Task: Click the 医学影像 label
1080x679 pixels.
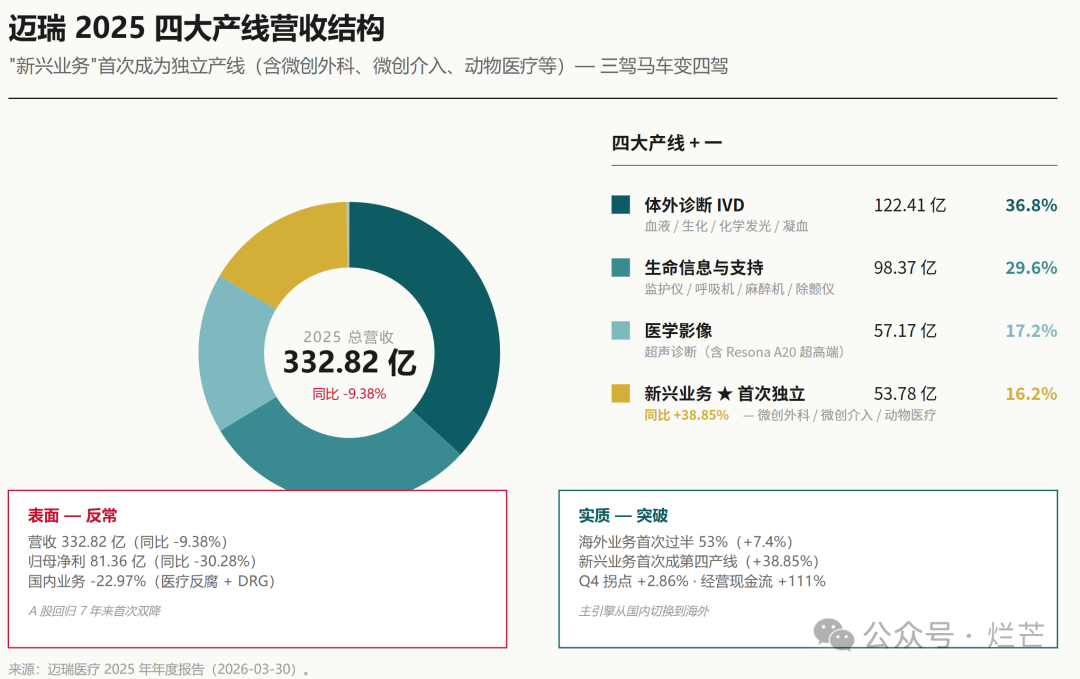Action: [678, 331]
